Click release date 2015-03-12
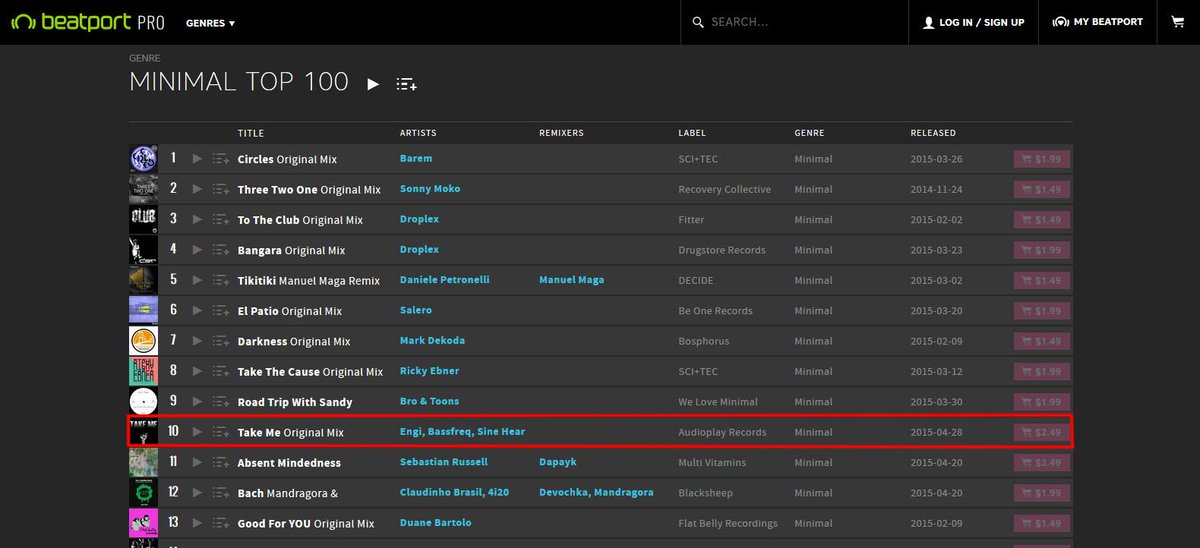The width and height of the screenshot is (1200, 548). tap(939, 371)
